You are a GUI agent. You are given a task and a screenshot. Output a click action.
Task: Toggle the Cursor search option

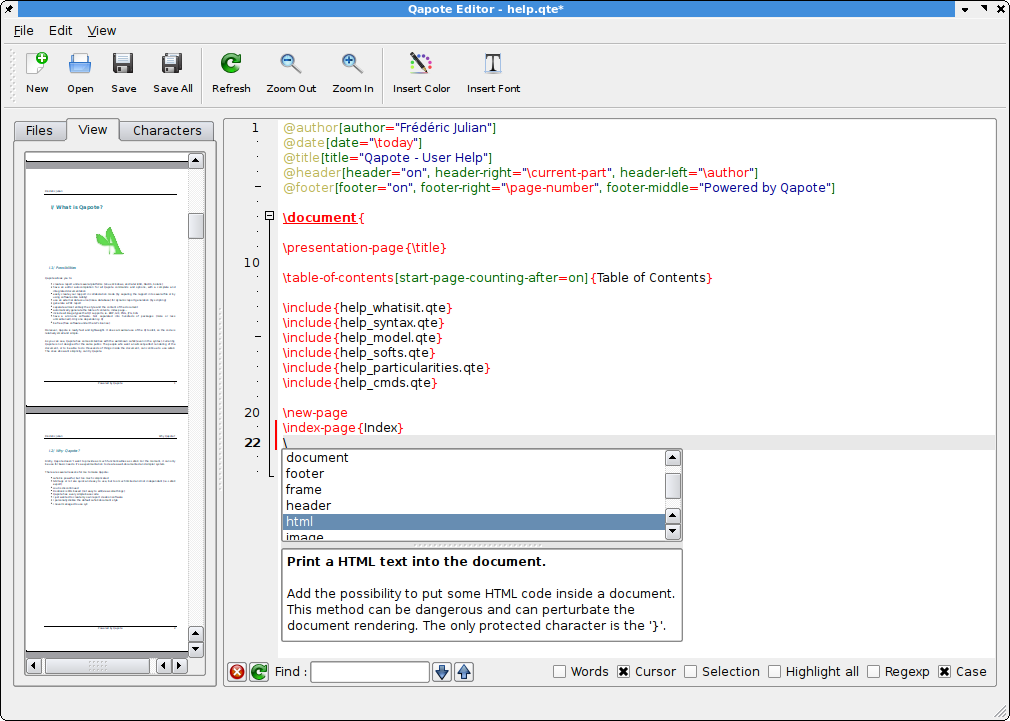coord(647,671)
